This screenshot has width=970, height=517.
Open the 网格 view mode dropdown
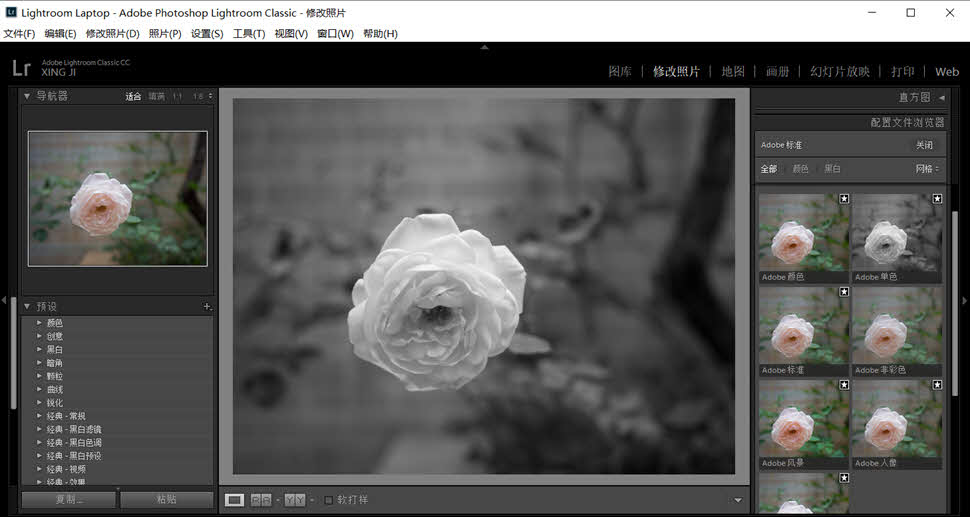(x=927, y=169)
